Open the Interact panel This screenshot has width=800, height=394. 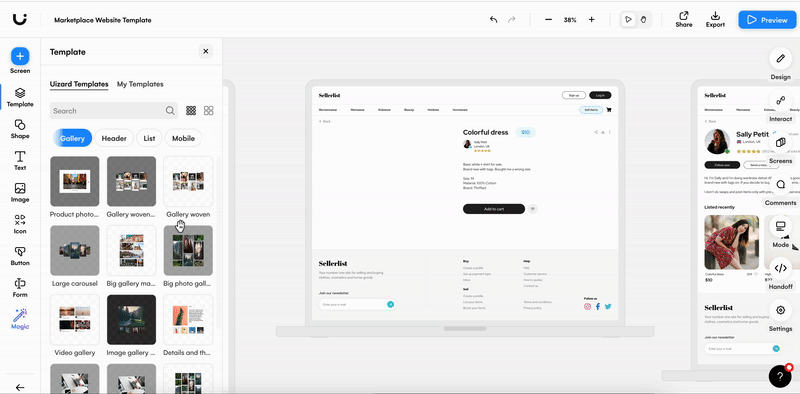780,100
